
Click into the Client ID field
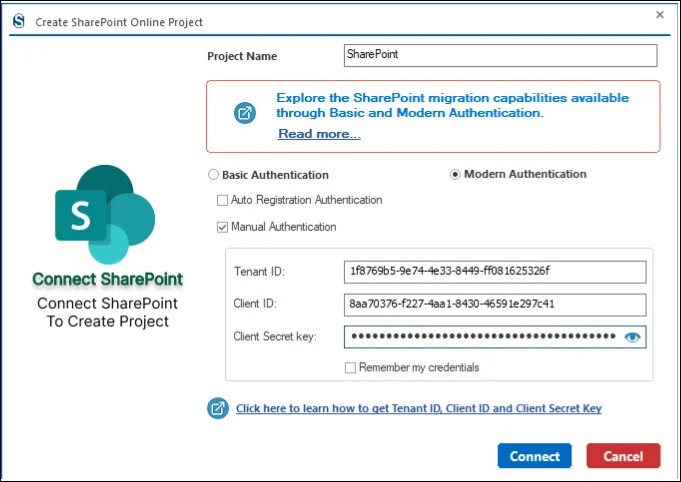pyautogui.click(x=495, y=305)
